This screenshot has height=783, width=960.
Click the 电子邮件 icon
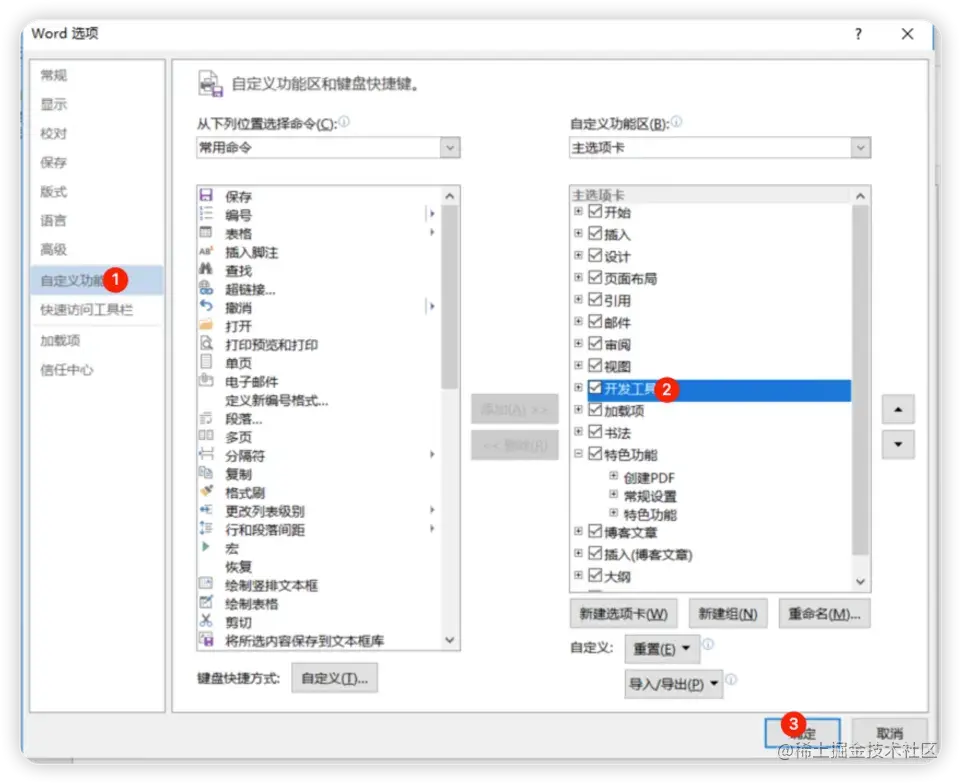click(x=206, y=380)
